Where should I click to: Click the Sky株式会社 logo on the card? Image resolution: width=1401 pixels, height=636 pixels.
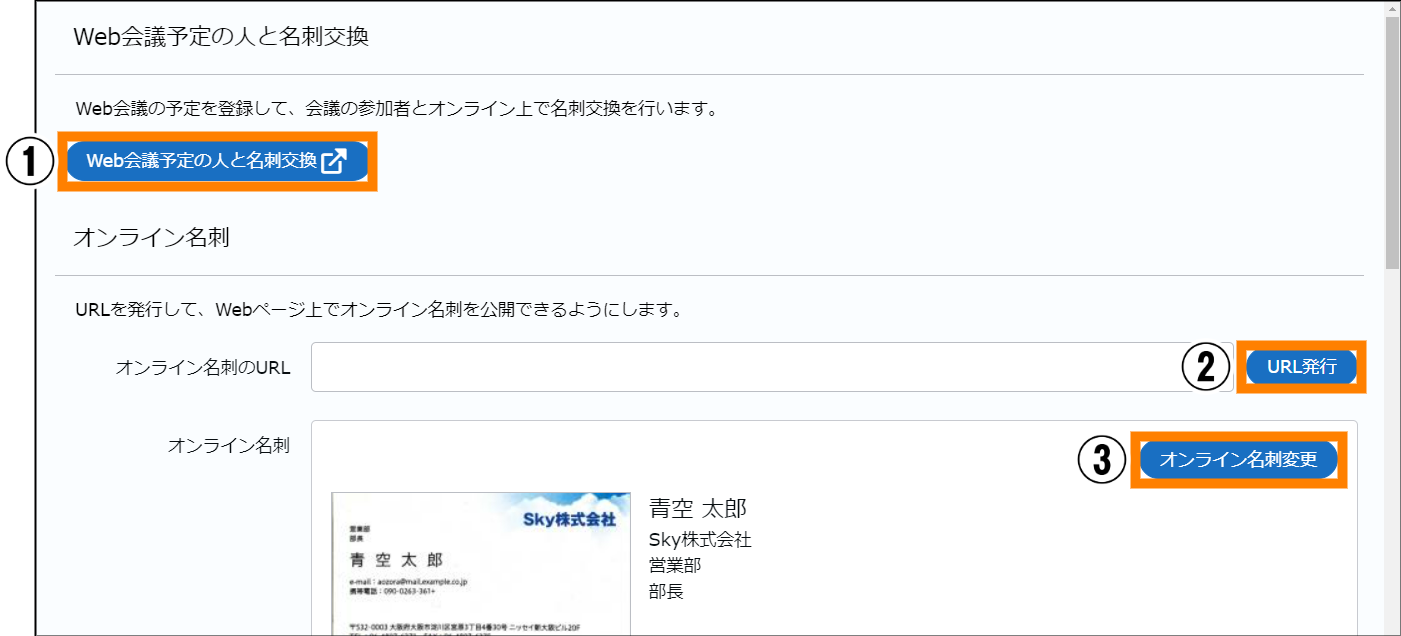[569, 519]
